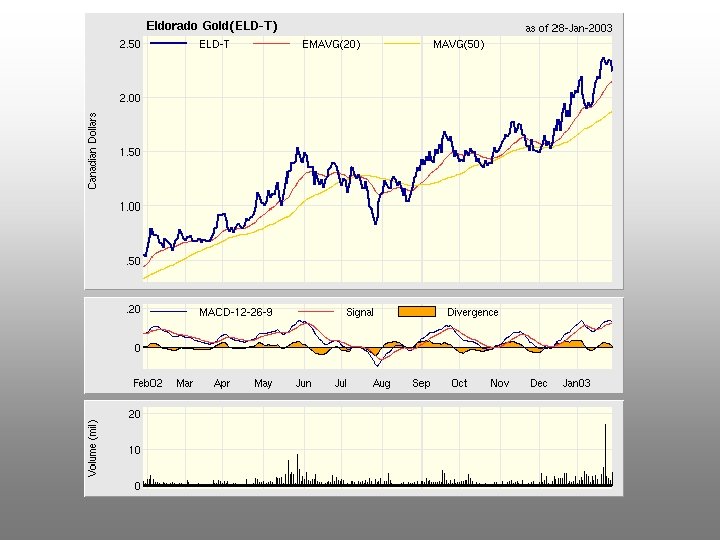720x540 pixels.
Task: Click the dark blue ELD-T legend line
Action: pyautogui.click(x=169, y=43)
